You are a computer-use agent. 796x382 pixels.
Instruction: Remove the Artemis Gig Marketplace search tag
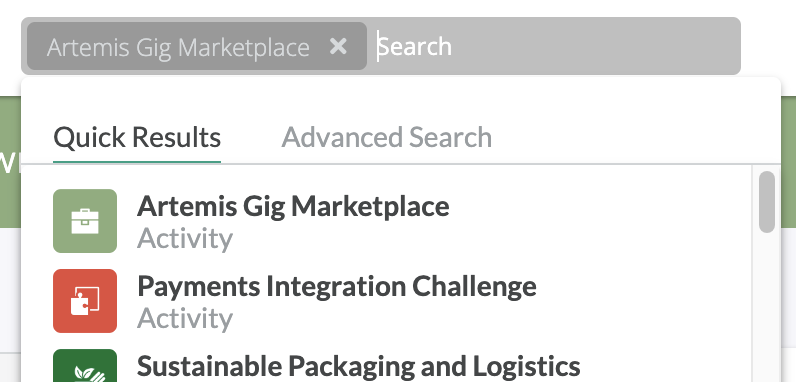pyautogui.click(x=338, y=47)
